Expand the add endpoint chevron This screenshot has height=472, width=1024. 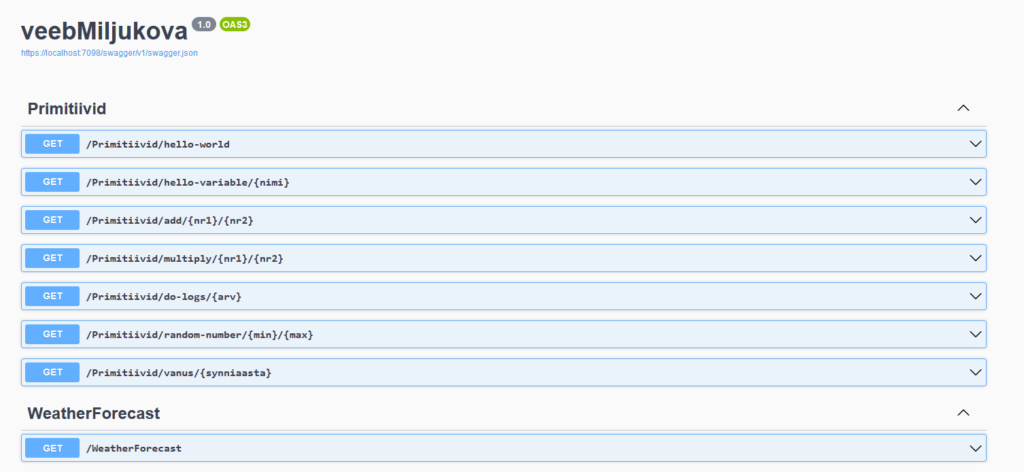(976, 220)
